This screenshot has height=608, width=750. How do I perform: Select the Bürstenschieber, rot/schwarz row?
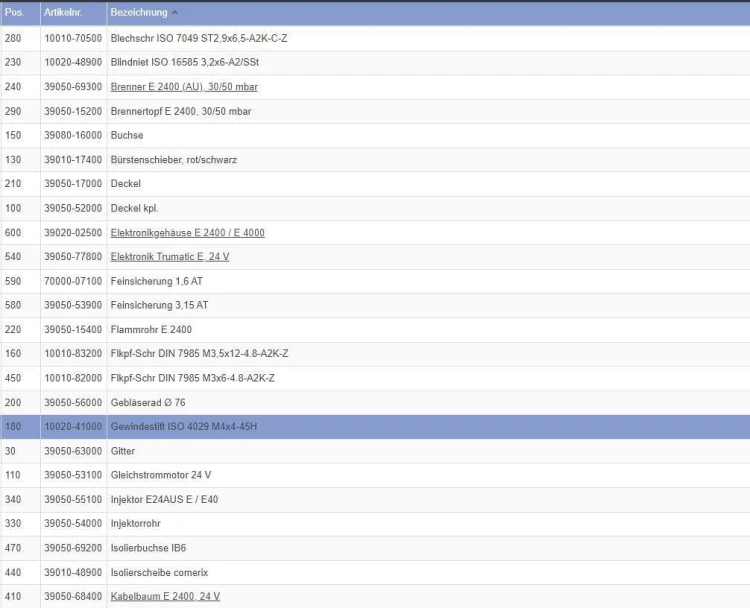(375, 160)
